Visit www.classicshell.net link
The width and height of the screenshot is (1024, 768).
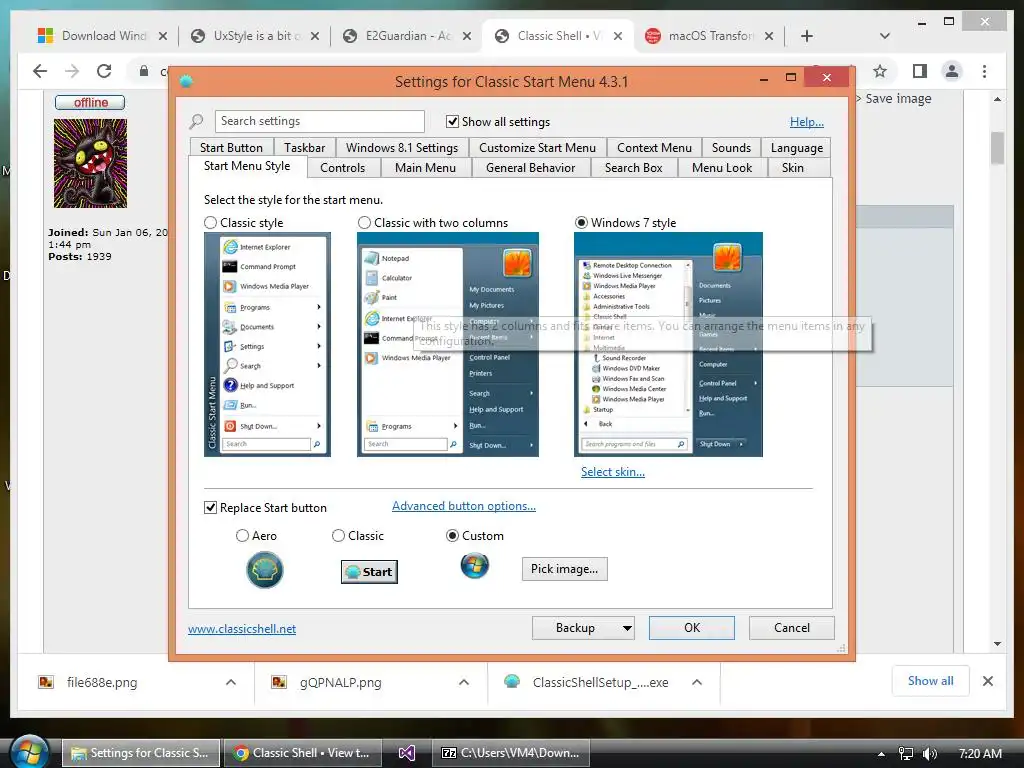pyautogui.click(x=242, y=628)
